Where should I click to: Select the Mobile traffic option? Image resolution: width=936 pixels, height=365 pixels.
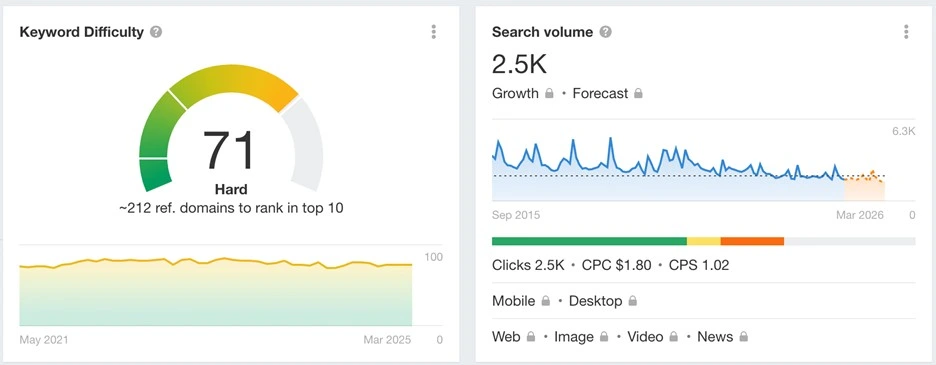[521, 301]
